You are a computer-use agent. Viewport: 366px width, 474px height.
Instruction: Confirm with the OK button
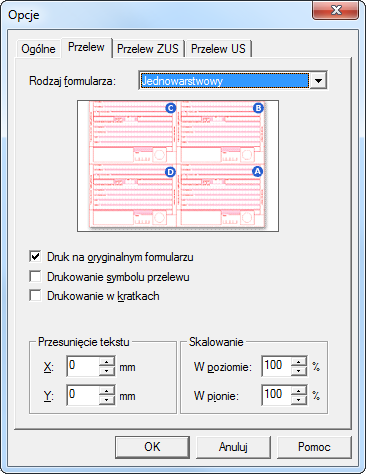[x=152, y=447]
